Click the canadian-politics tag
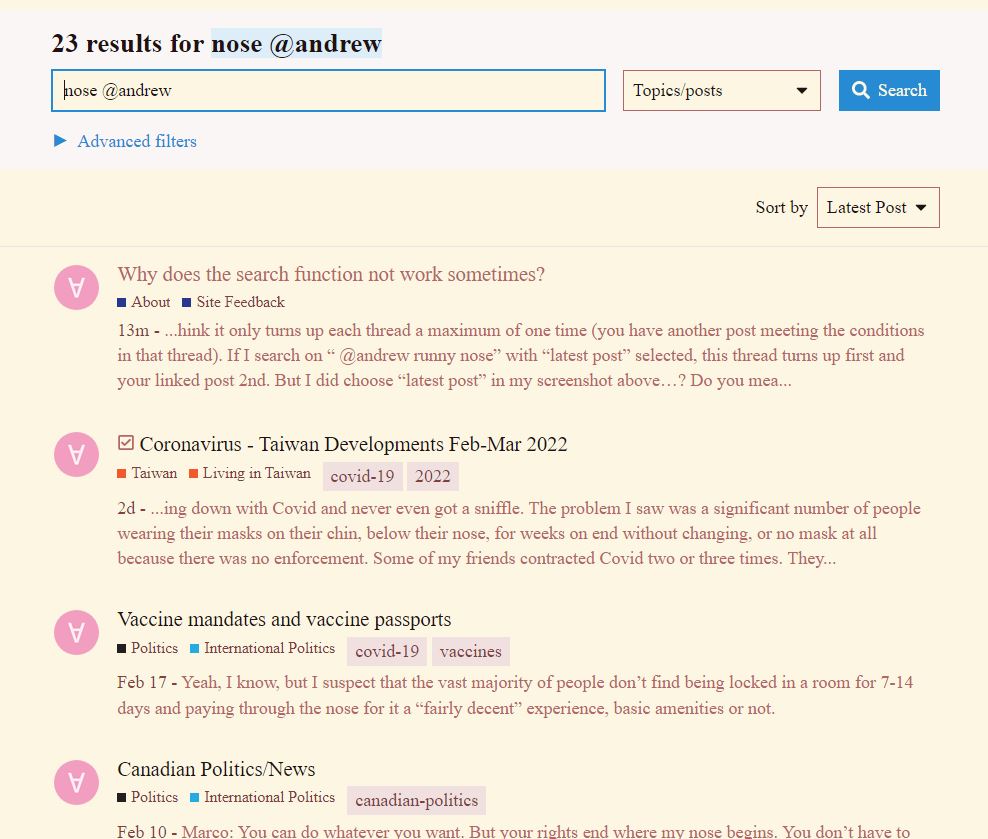Screen dimensions: 988x839 click(x=416, y=800)
